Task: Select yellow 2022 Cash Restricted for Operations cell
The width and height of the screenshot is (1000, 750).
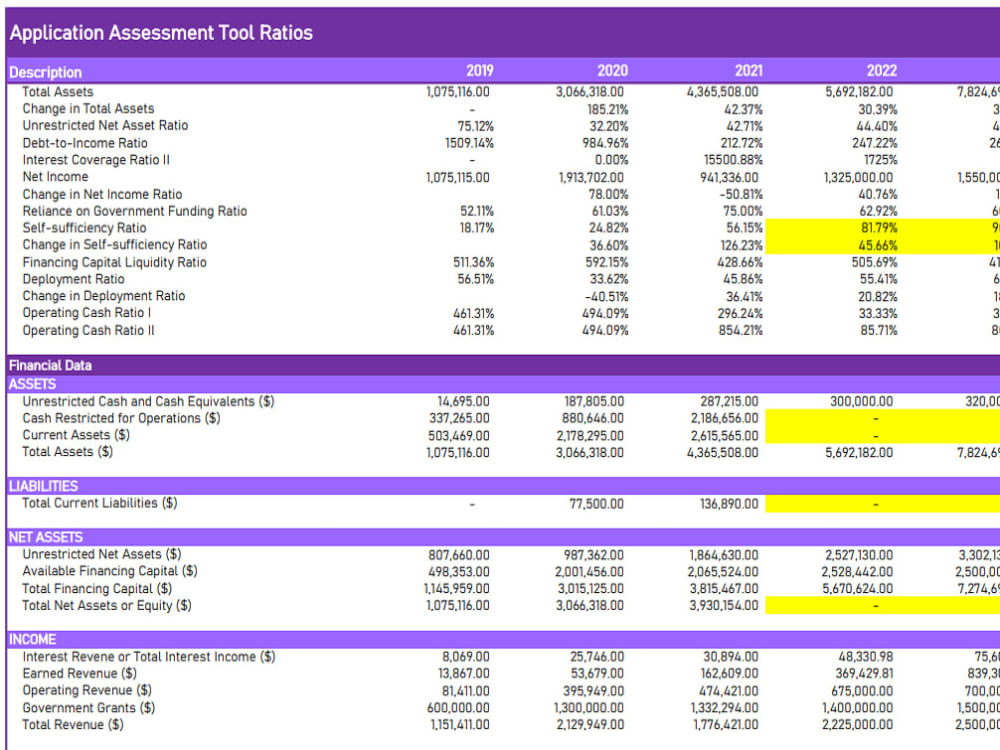Action: 831,418
